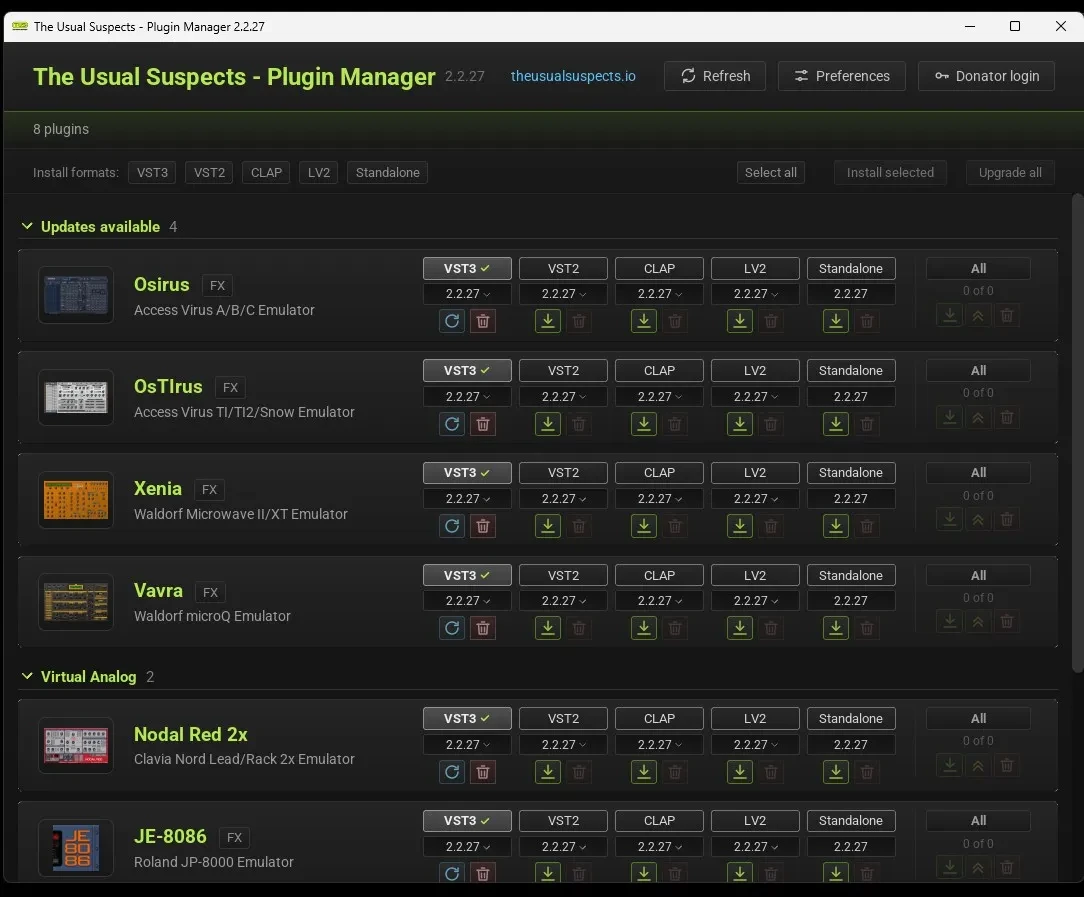1084x897 pixels.
Task: Collapse the Updates available section
Action: click(x=27, y=227)
